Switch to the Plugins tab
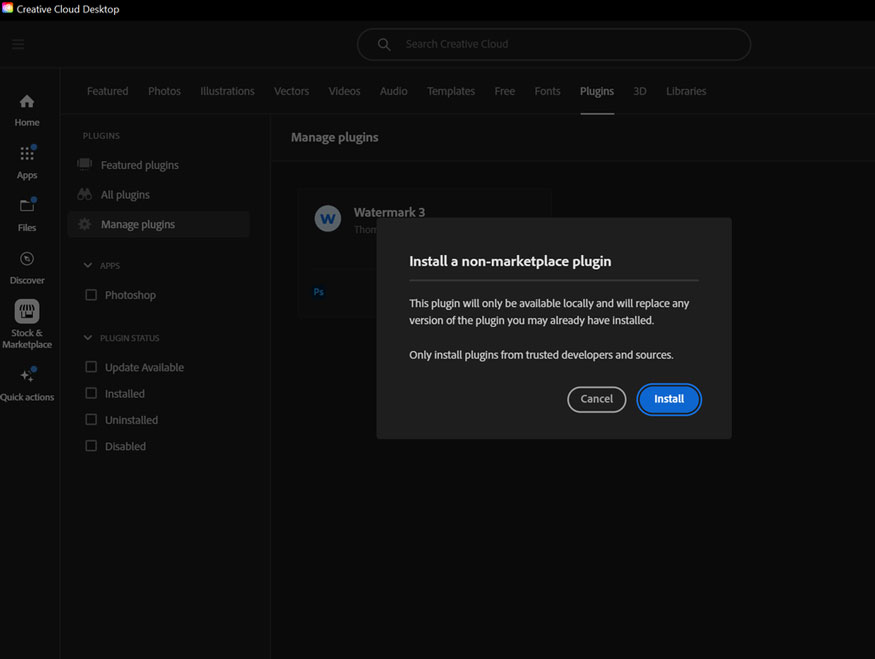The image size is (875, 659). point(596,91)
